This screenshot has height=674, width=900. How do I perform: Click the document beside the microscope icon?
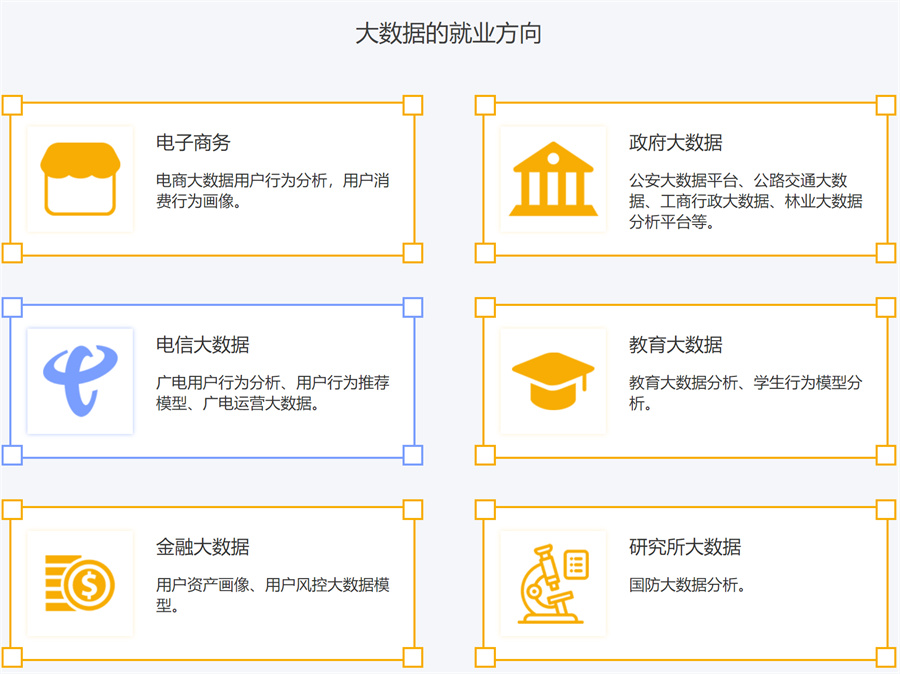pyautogui.click(x=575, y=567)
